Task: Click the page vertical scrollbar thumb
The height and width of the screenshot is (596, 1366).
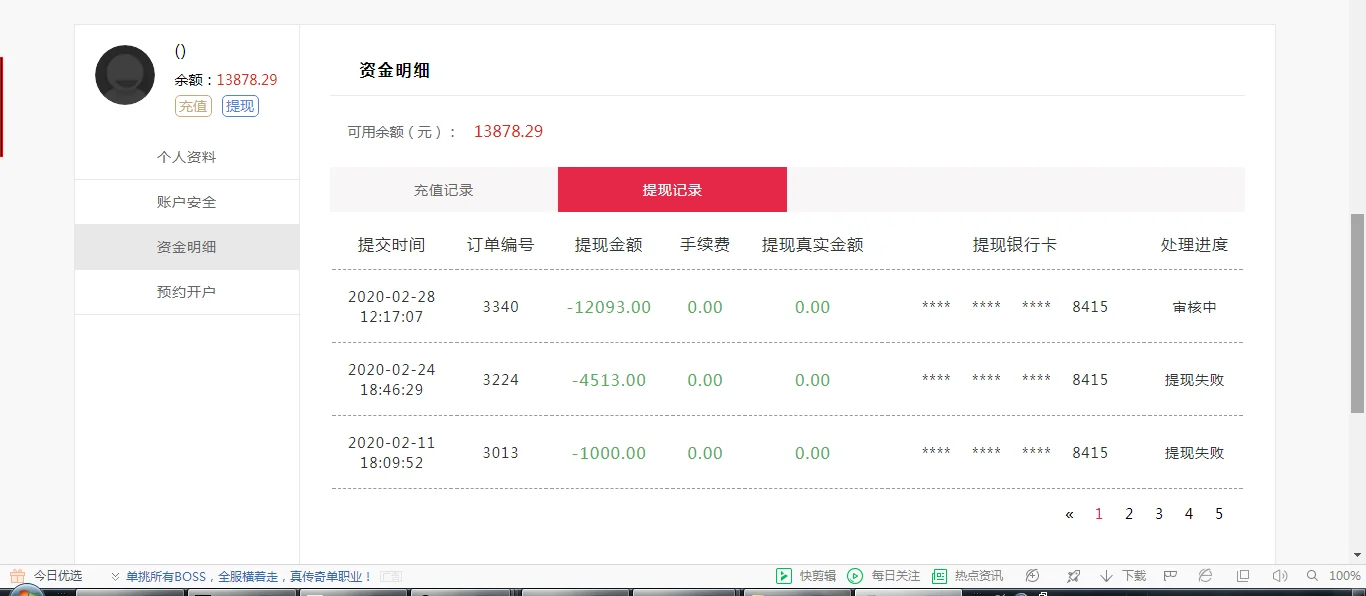Action: (x=1357, y=312)
